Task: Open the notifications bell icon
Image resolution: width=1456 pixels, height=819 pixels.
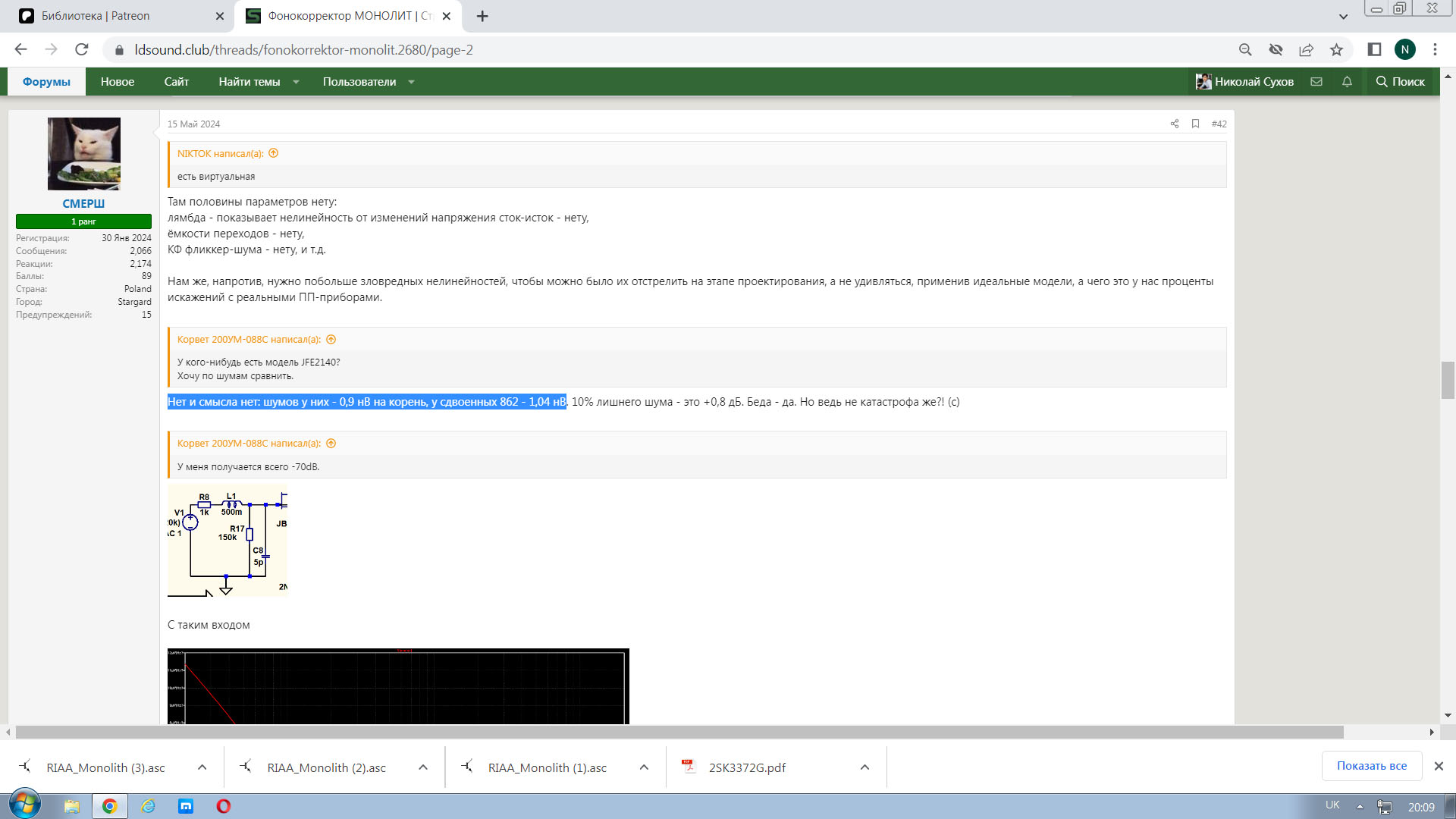Action: tap(1347, 82)
